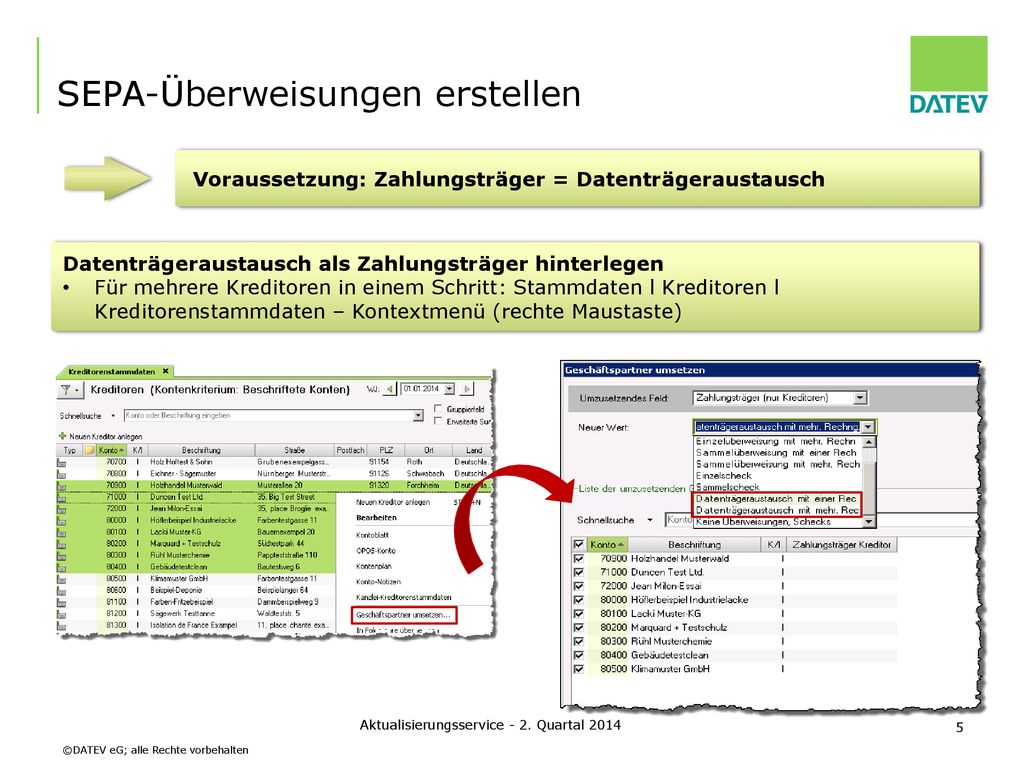
Task: Click the type icon of row 70700
Action: pyautogui.click(x=62, y=462)
